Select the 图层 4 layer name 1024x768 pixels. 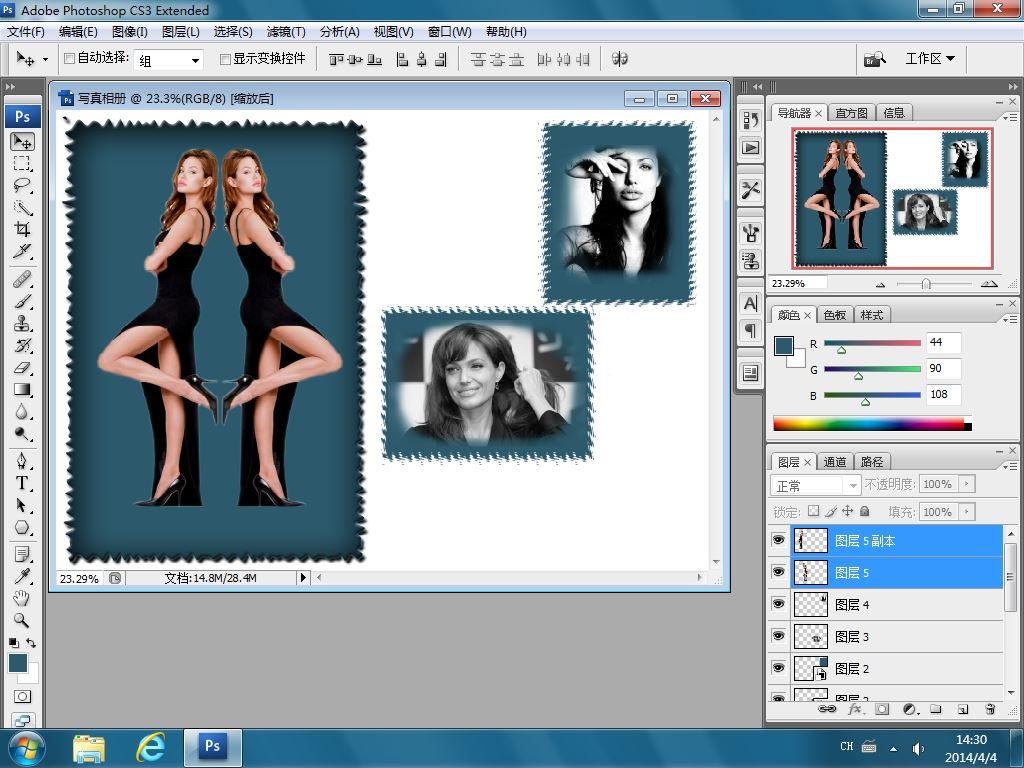point(852,605)
